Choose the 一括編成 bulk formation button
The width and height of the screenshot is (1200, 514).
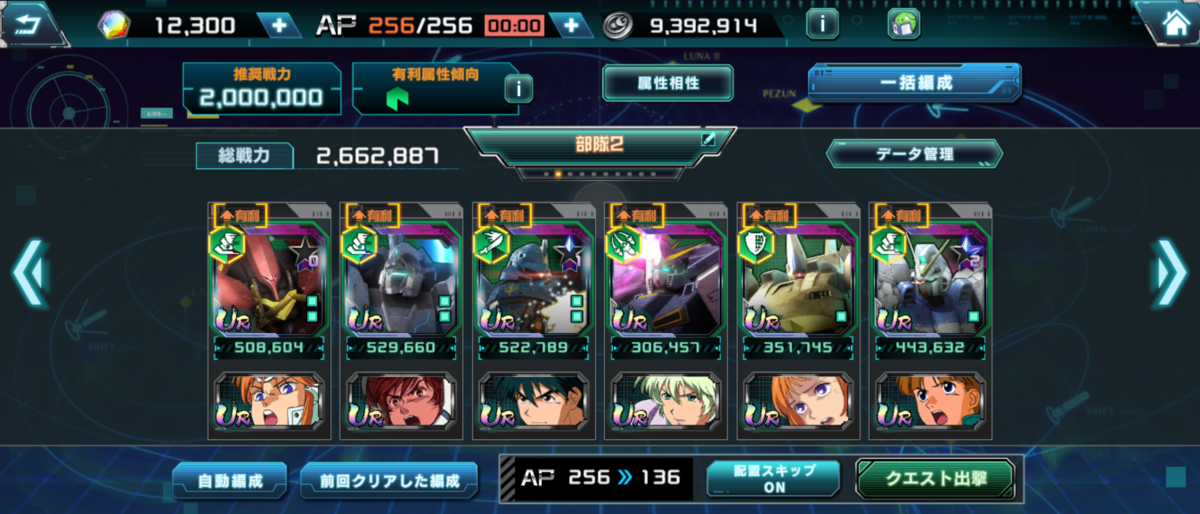(915, 83)
